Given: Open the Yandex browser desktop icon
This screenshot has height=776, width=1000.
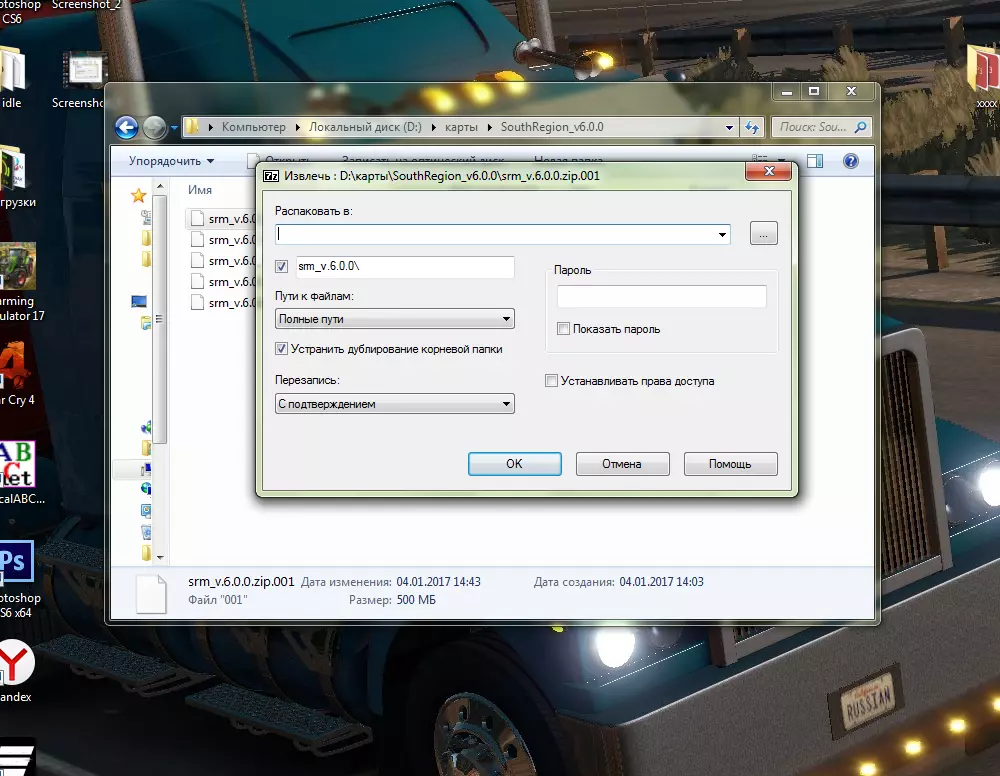Looking at the screenshot, I should click(17, 671).
